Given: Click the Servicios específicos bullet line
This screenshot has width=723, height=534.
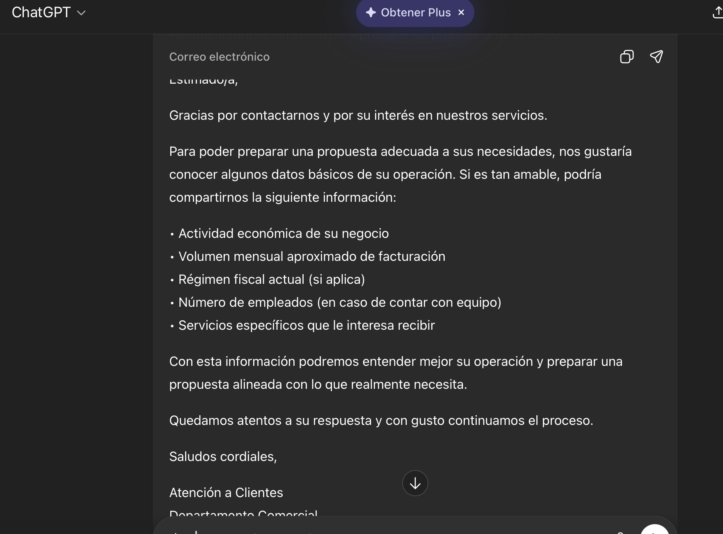Looking at the screenshot, I should pyautogui.click(x=304, y=325).
